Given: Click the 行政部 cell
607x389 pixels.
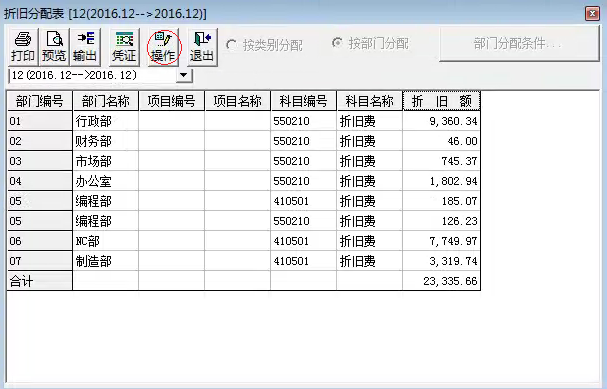Looking at the screenshot, I should [x=105, y=121].
